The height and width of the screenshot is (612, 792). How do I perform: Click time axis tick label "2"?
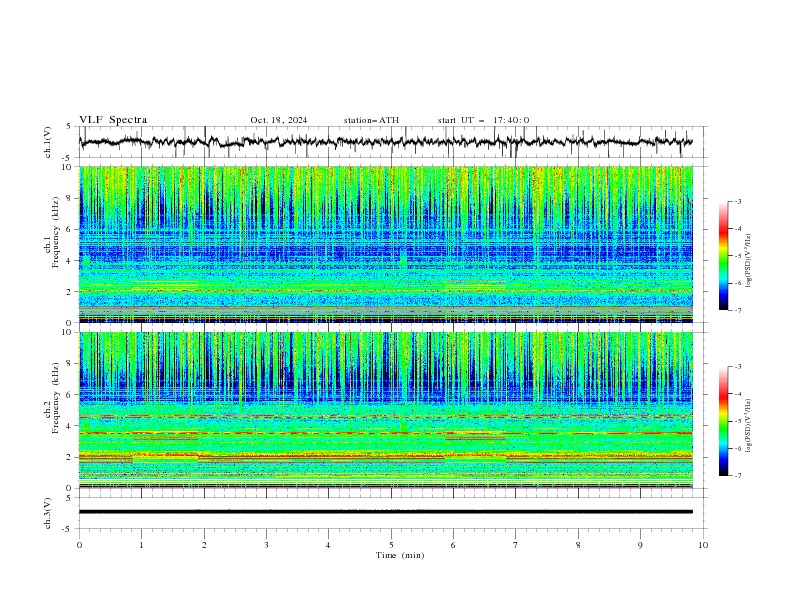tap(204, 545)
